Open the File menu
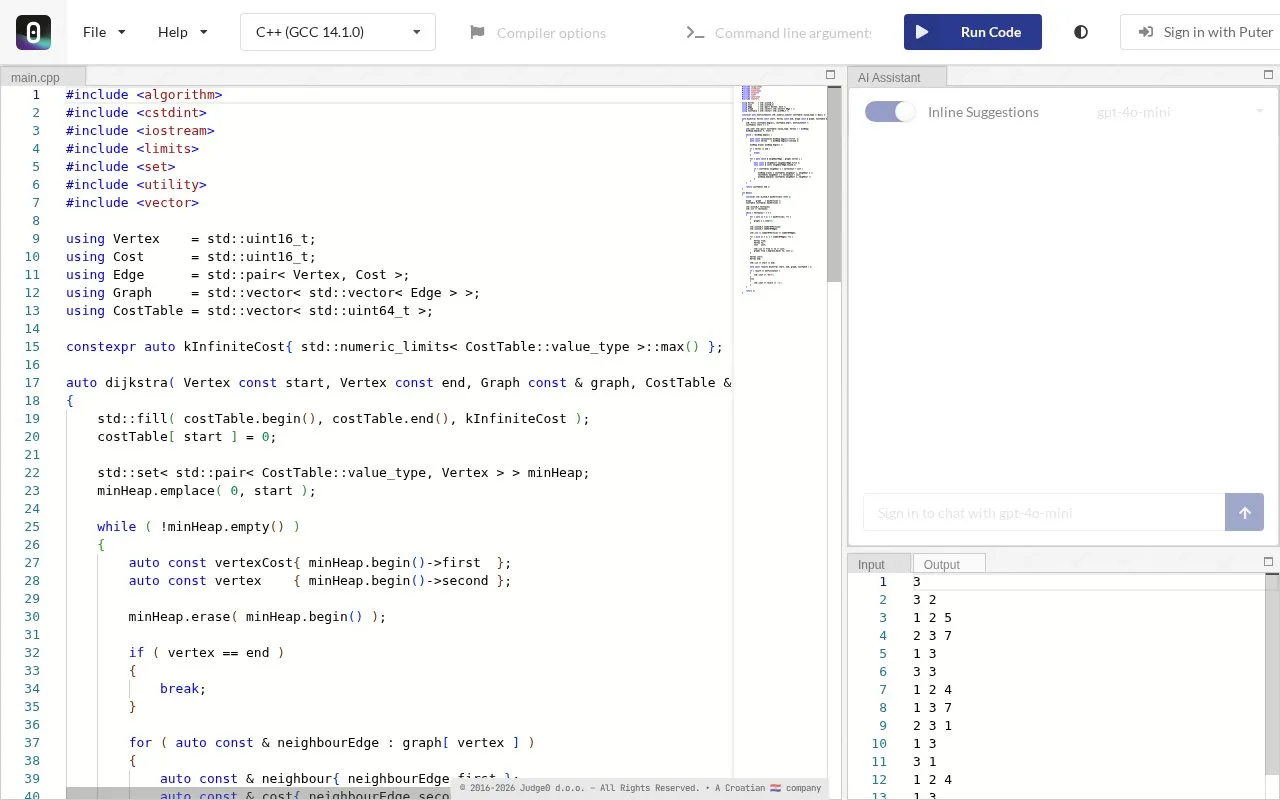Screen dimensions: 1280x800 pos(104,32)
